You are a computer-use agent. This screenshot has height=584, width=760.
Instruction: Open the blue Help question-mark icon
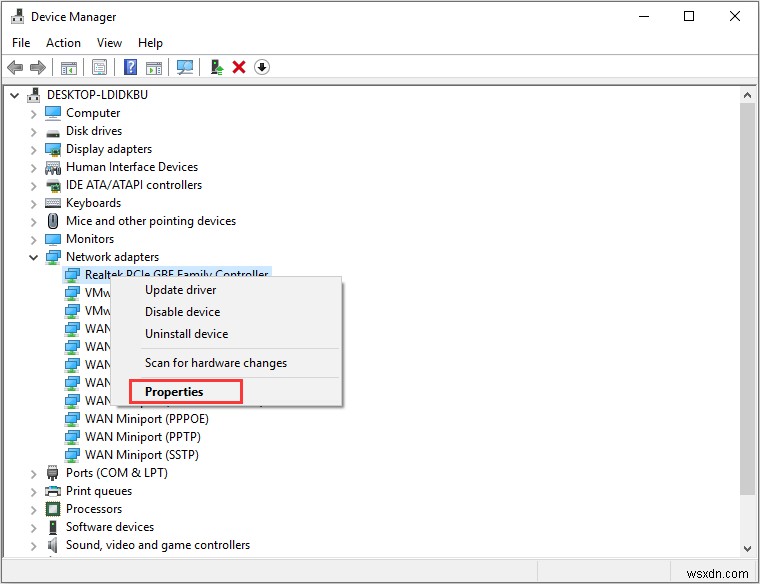pyautogui.click(x=130, y=67)
